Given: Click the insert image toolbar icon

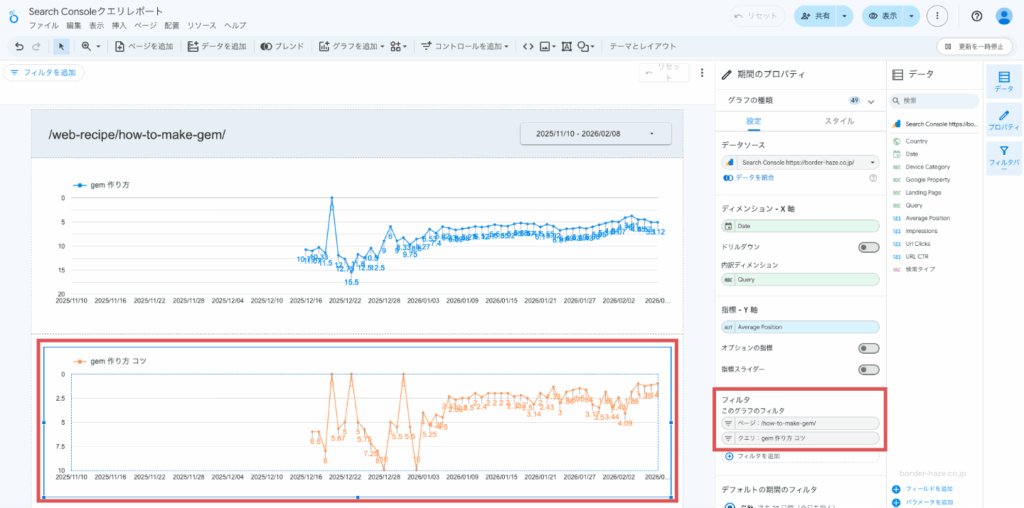Looking at the screenshot, I should tap(544, 46).
